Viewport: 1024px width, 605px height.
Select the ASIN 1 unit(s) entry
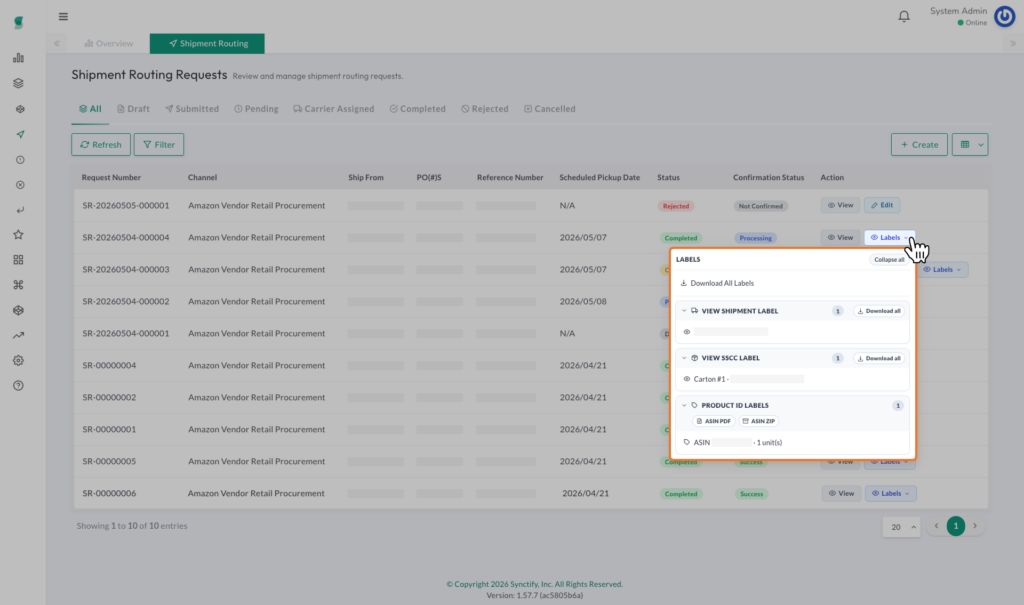[731, 443]
